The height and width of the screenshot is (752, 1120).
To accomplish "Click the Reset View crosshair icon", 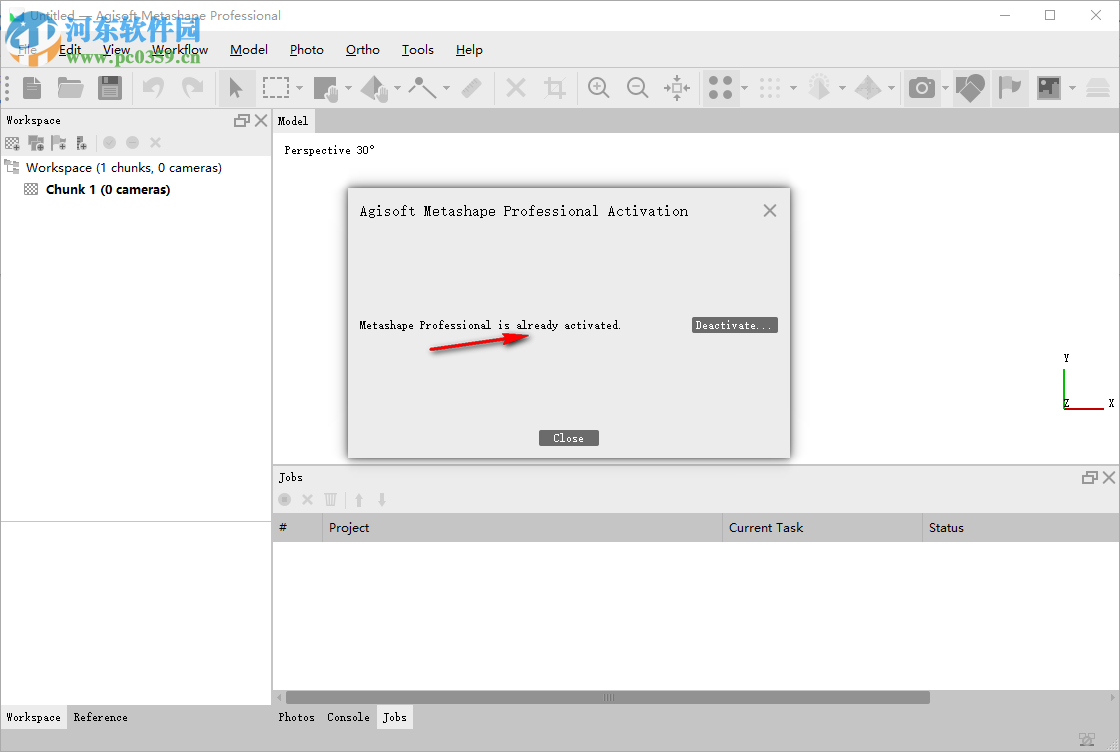I will (677, 87).
